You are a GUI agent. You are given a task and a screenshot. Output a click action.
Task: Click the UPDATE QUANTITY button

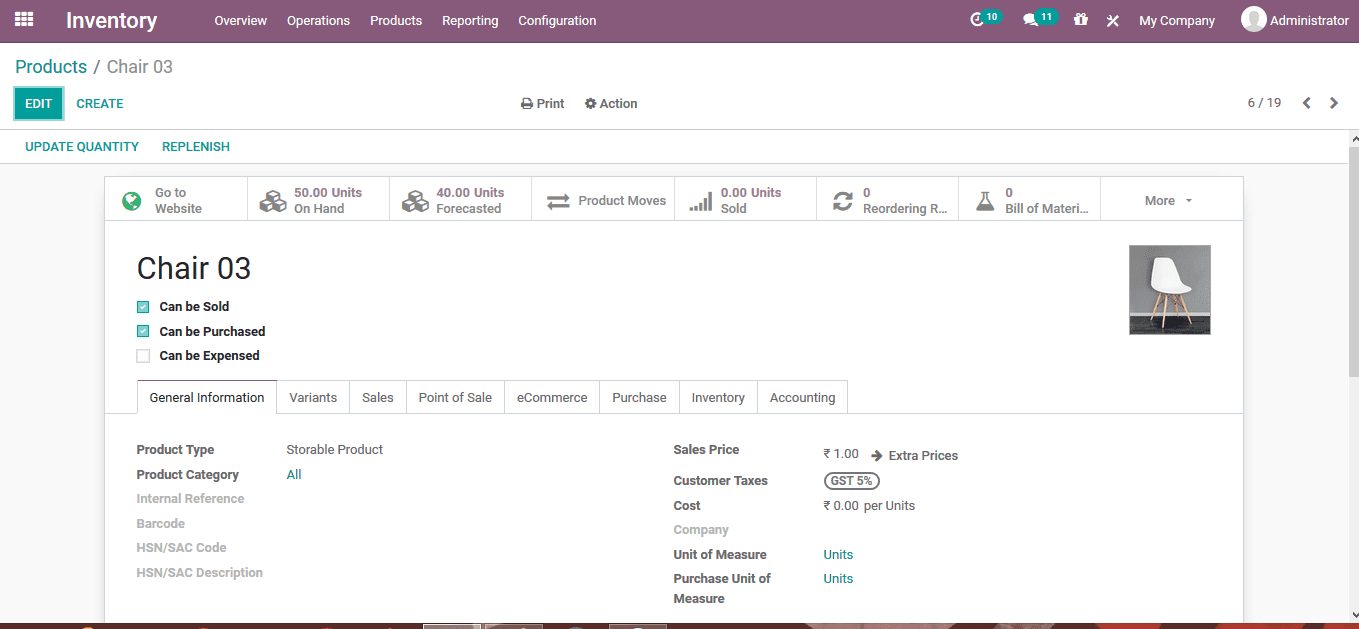point(82,146)
